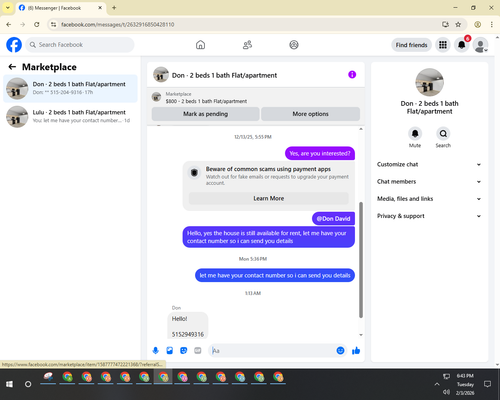
Task: Open the notifications bell icon
Action: click(x=462, y=45)
